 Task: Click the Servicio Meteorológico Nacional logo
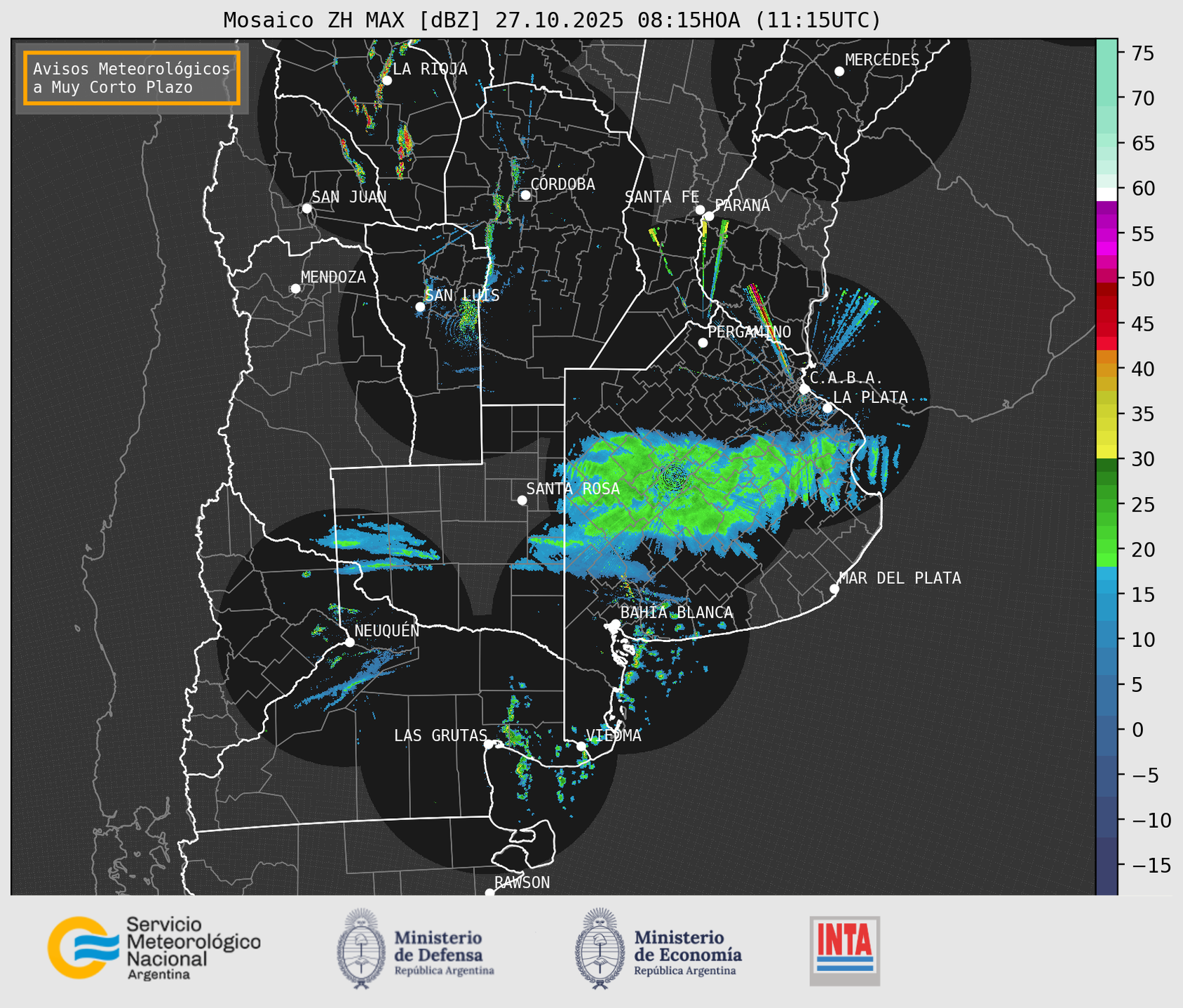[154, 948]
